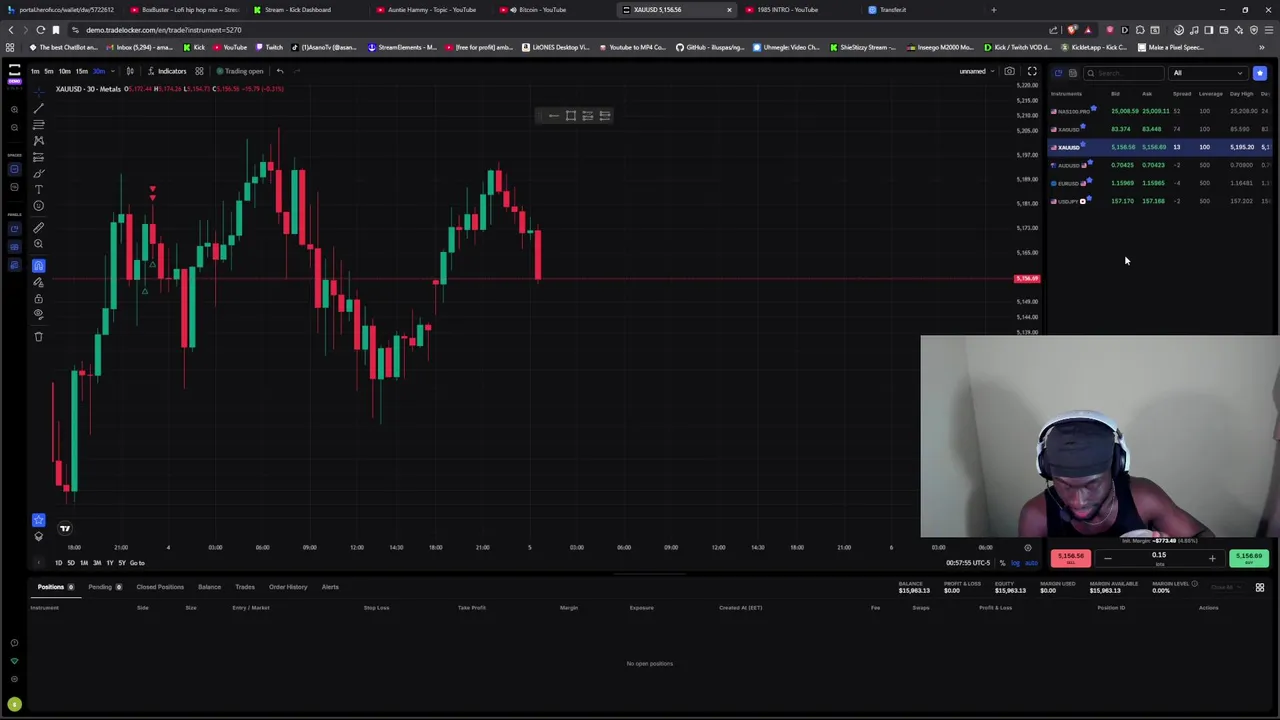Select the 15m timeframe

tap(82, 71)
